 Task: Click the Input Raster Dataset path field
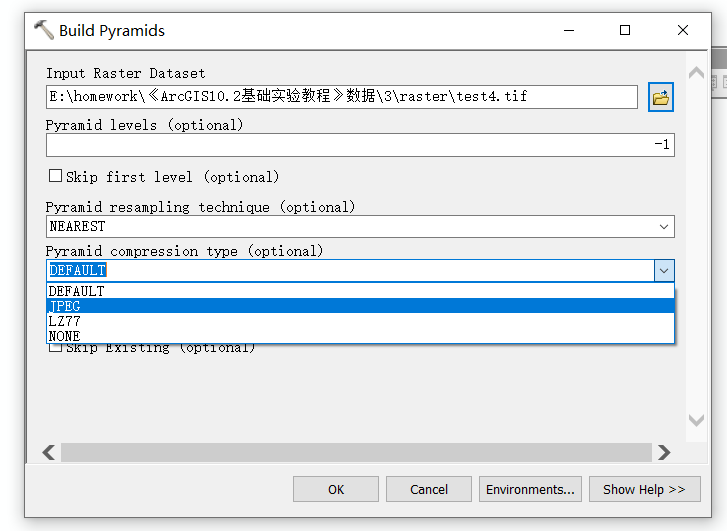342,97
